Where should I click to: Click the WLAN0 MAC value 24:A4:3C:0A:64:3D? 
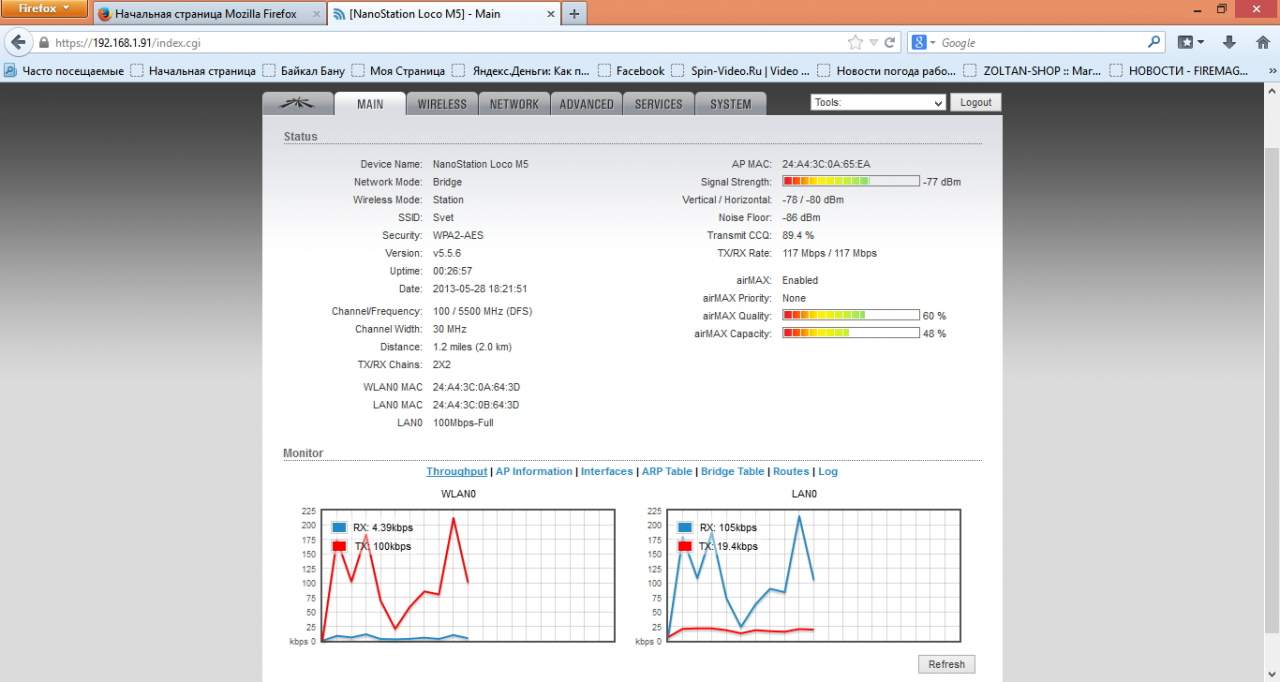point(476,386)
